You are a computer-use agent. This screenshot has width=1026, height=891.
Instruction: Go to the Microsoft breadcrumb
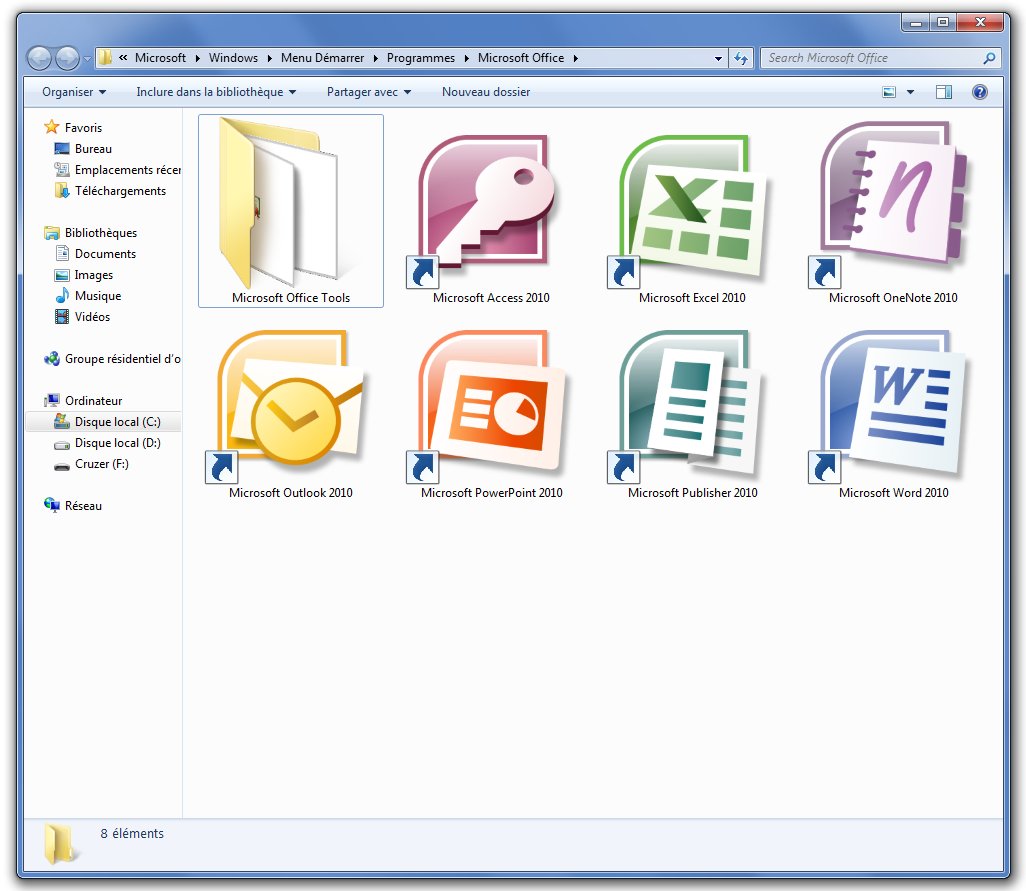pos(160,58)
